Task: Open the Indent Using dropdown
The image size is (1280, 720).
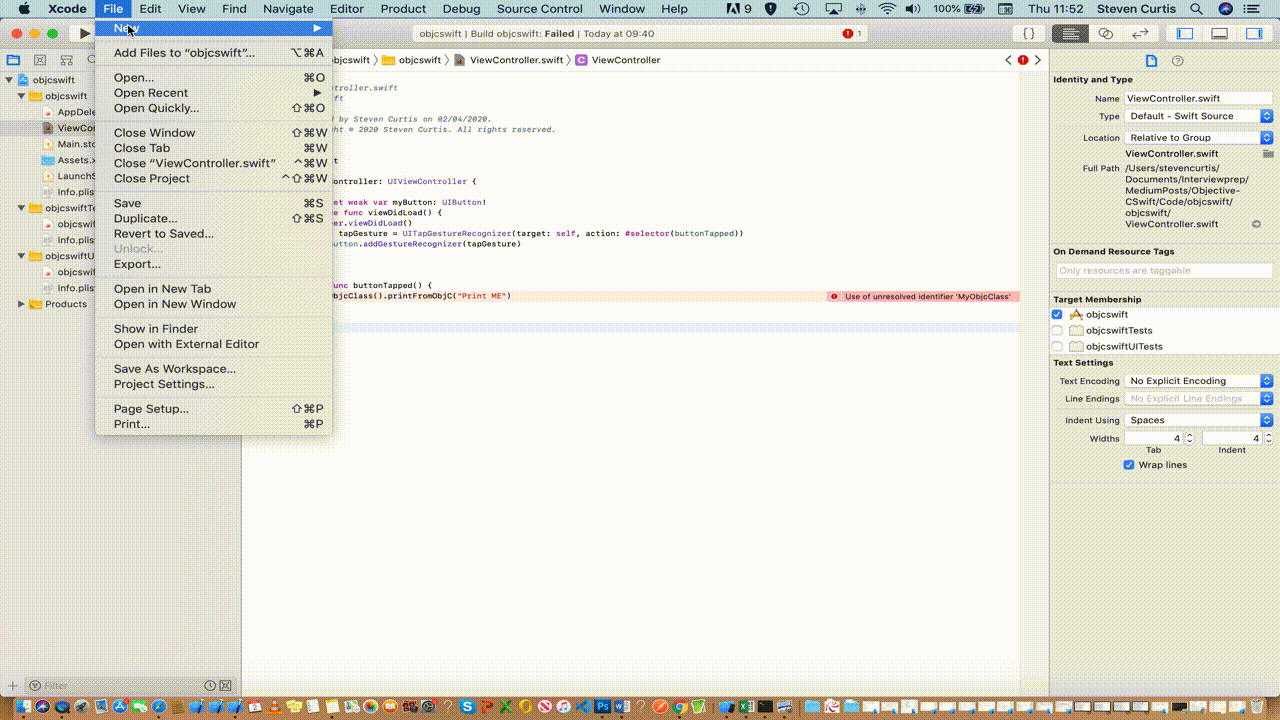Action: [x=1199, y=420]
